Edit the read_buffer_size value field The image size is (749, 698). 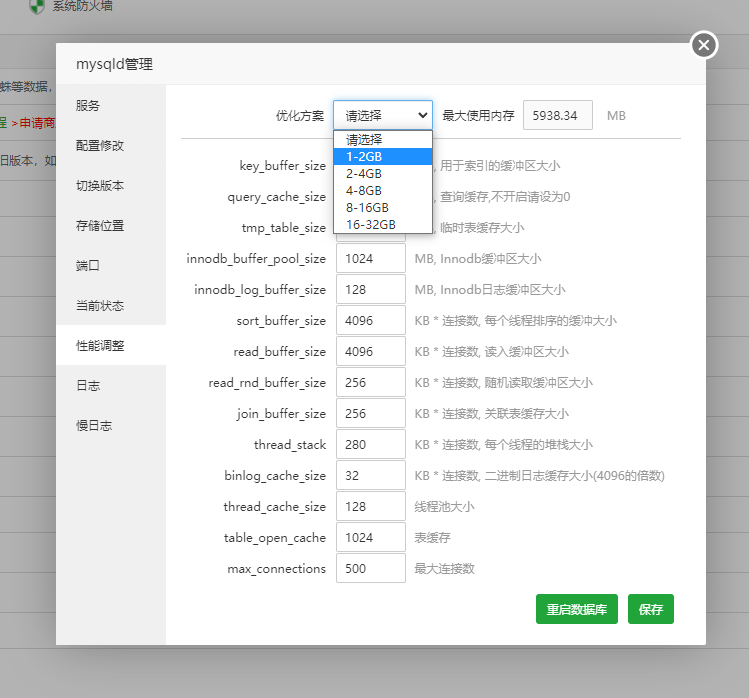(371, 352)
